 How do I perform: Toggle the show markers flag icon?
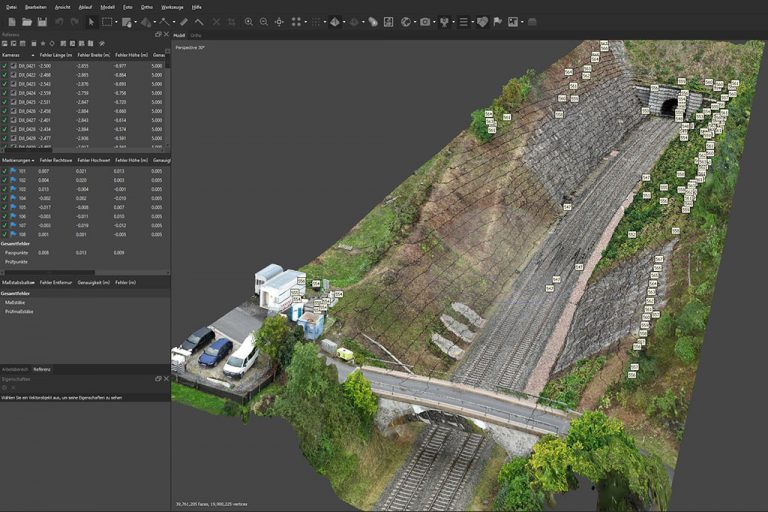coord(497,21)
